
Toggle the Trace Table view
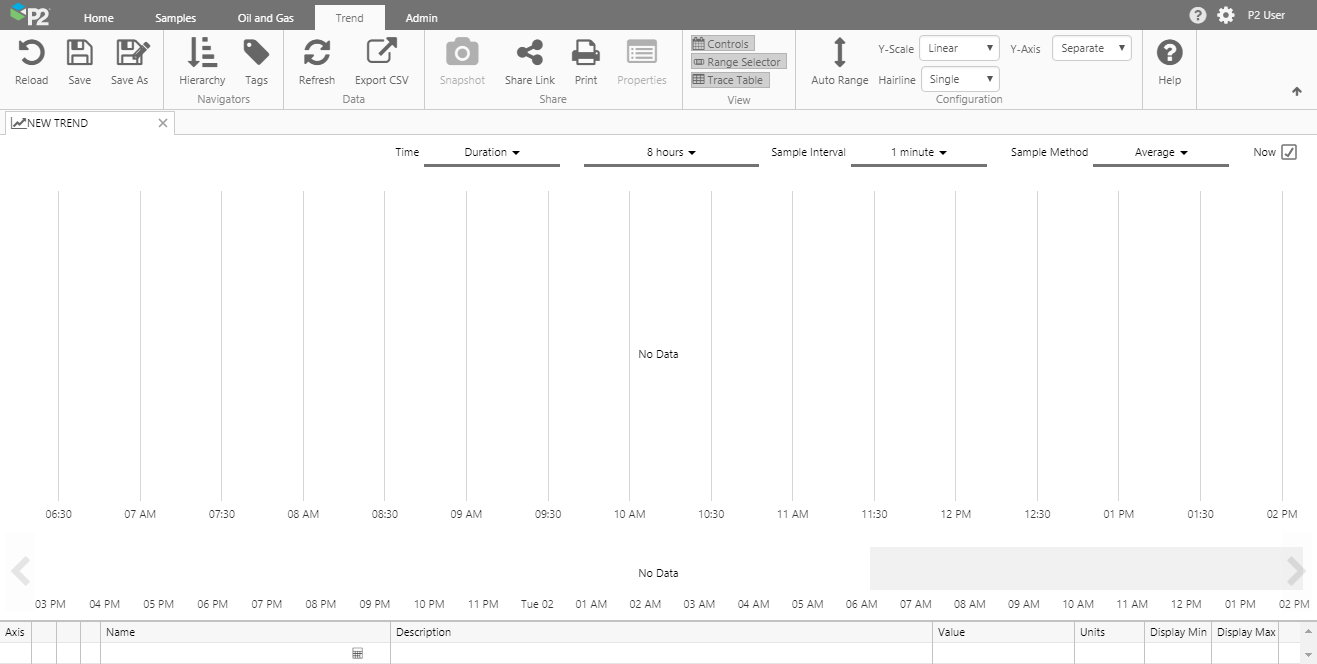tap(730, 80)
